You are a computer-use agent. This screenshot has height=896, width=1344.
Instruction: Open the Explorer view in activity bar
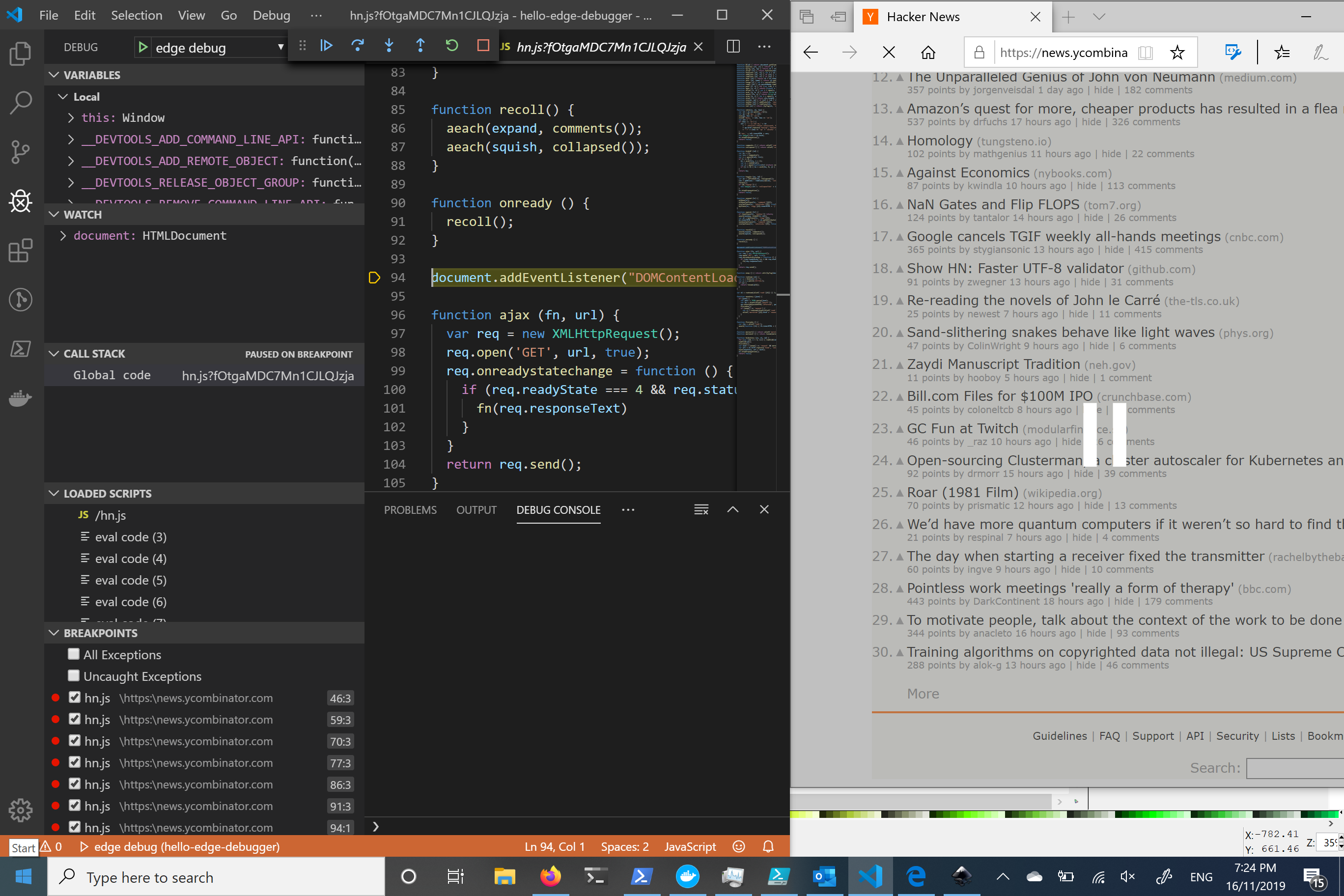[x=21, y=54]
